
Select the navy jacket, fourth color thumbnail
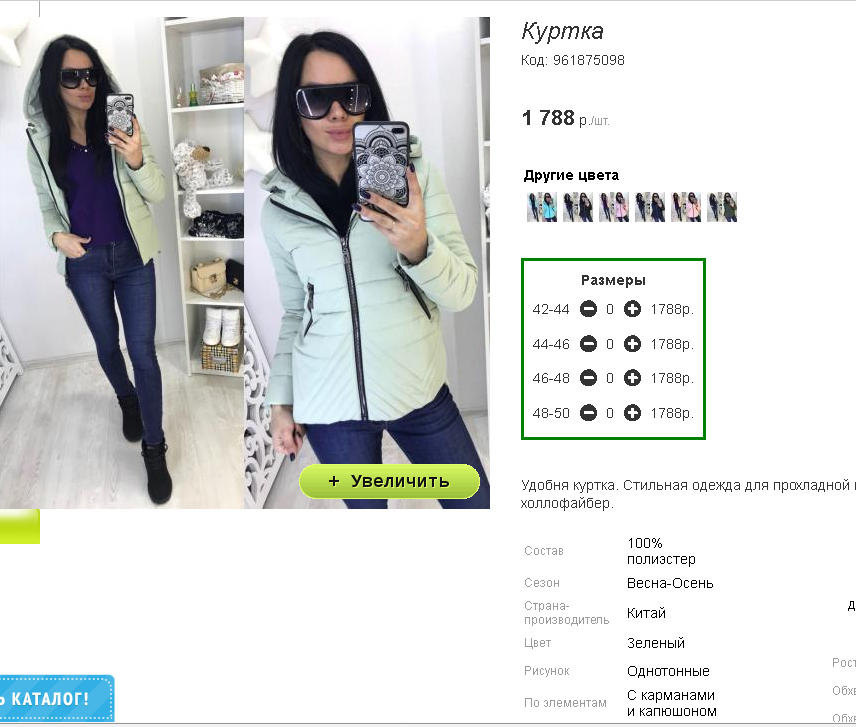pyautogui.click(x=650, y=207)
